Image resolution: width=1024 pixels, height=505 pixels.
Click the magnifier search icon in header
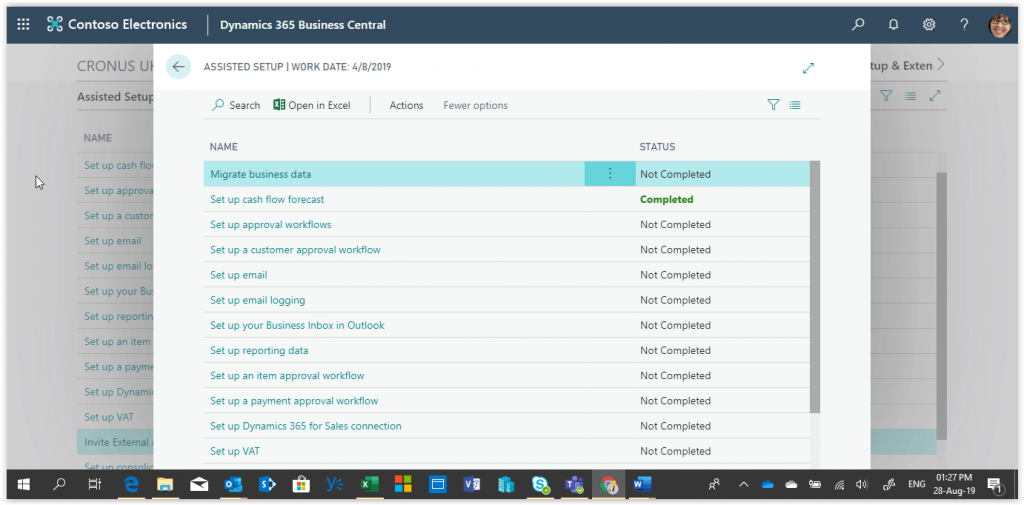pos(858,25)
